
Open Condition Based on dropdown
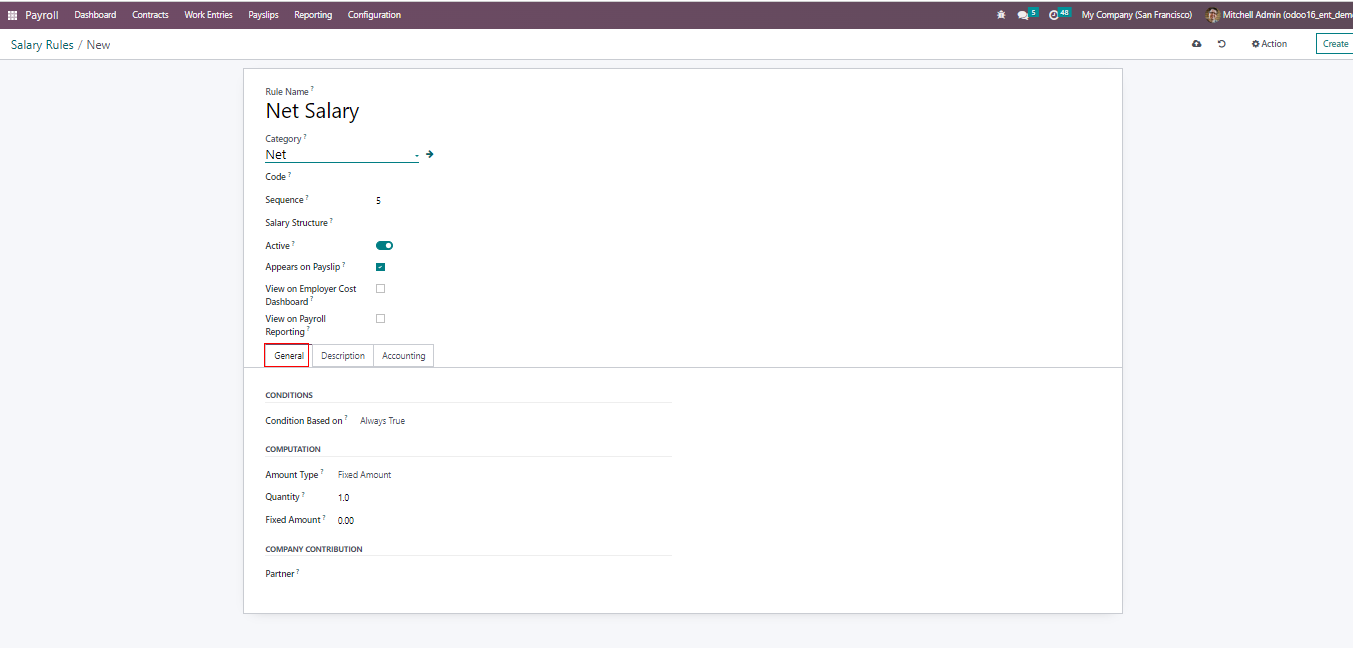[x=383, y=421]
